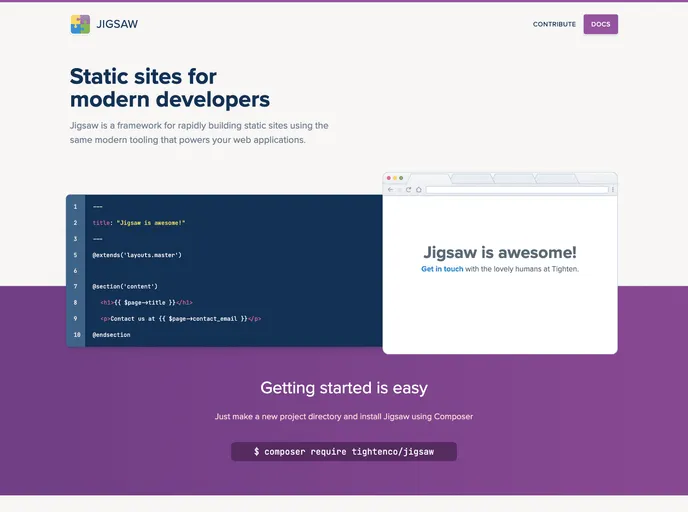Viewport: 688px width, 512px height.
Task: Click the back arrow in mock browser
Action: pos(391,190)
